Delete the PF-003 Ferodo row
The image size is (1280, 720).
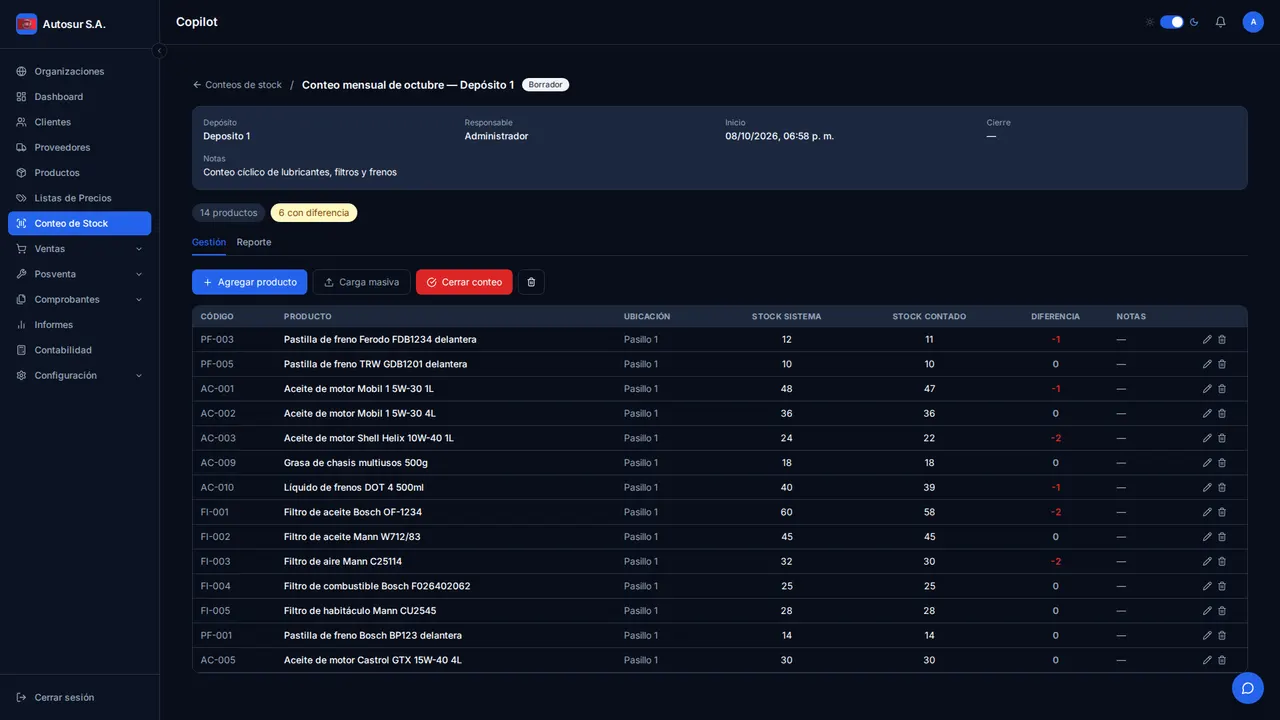click(1222, 340)
